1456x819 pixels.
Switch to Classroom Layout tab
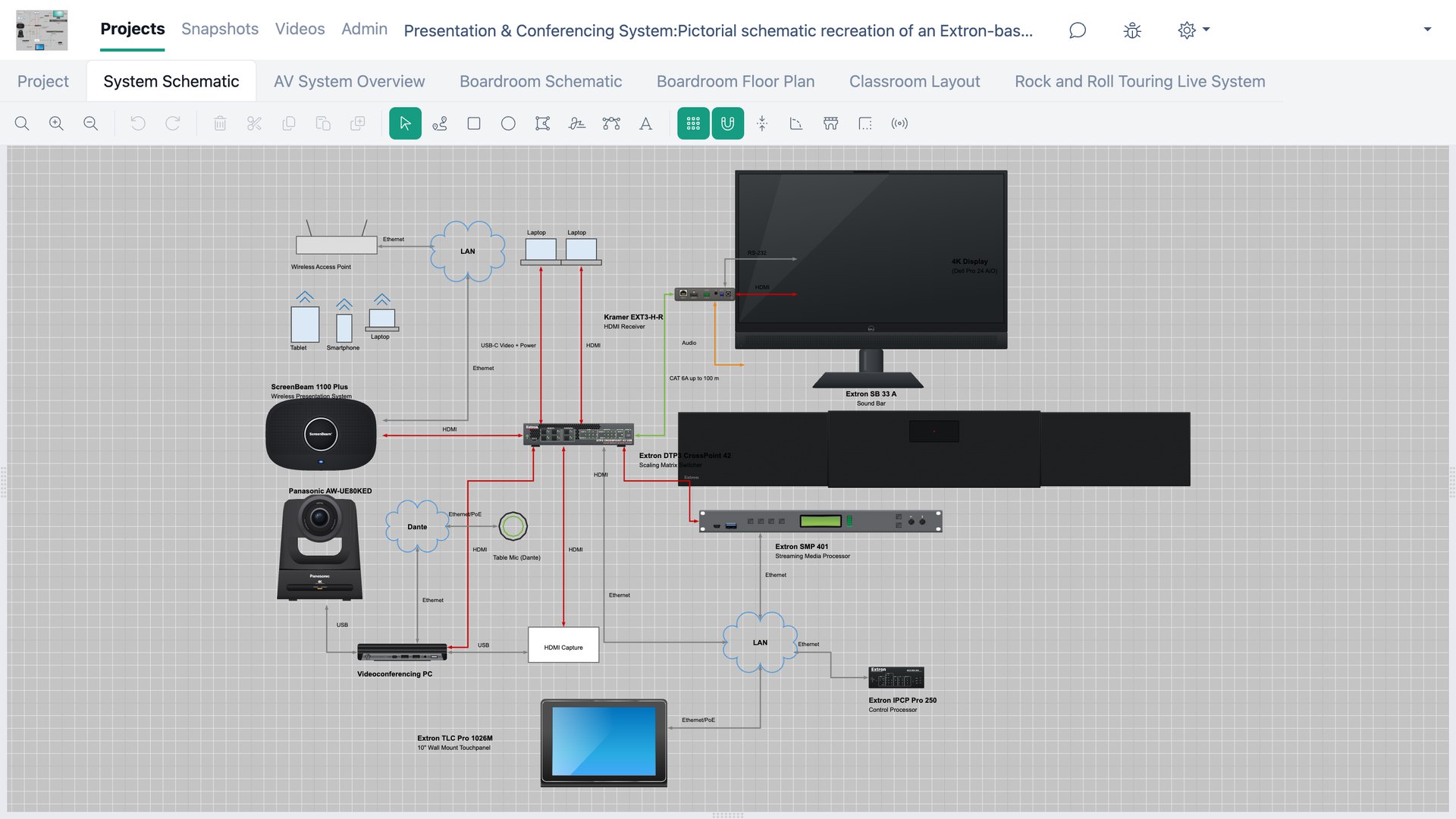click(x=915, y=81)
